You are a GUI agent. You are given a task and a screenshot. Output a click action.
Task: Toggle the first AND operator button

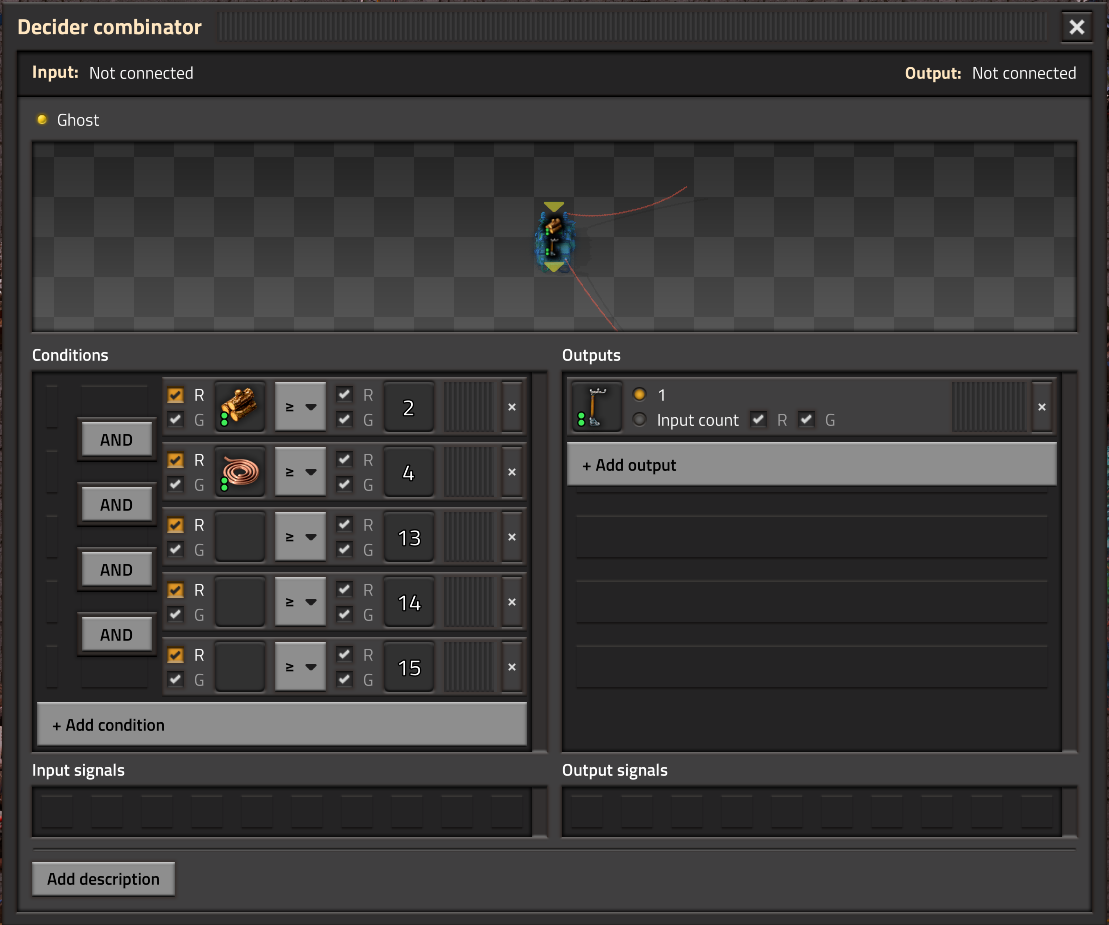(x=116, y=440)
